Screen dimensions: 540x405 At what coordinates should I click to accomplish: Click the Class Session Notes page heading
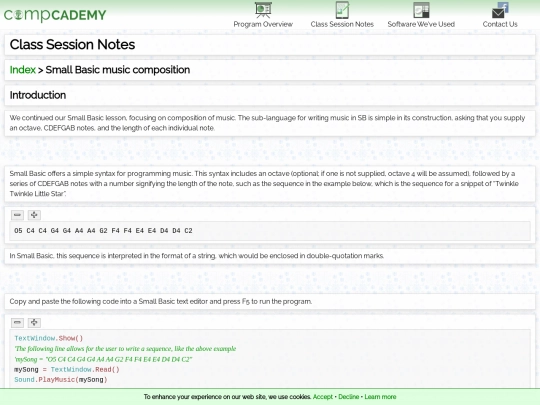coord(72,44)
